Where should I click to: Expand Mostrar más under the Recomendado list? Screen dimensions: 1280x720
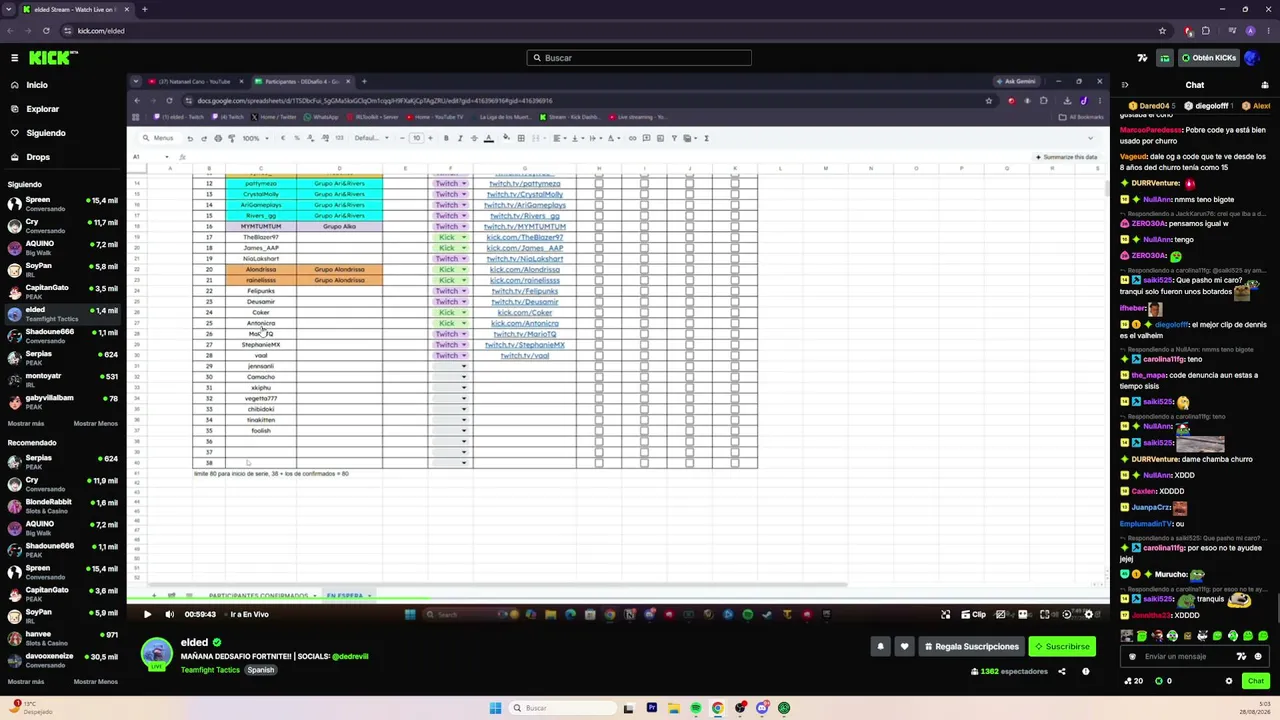[26, 682]
